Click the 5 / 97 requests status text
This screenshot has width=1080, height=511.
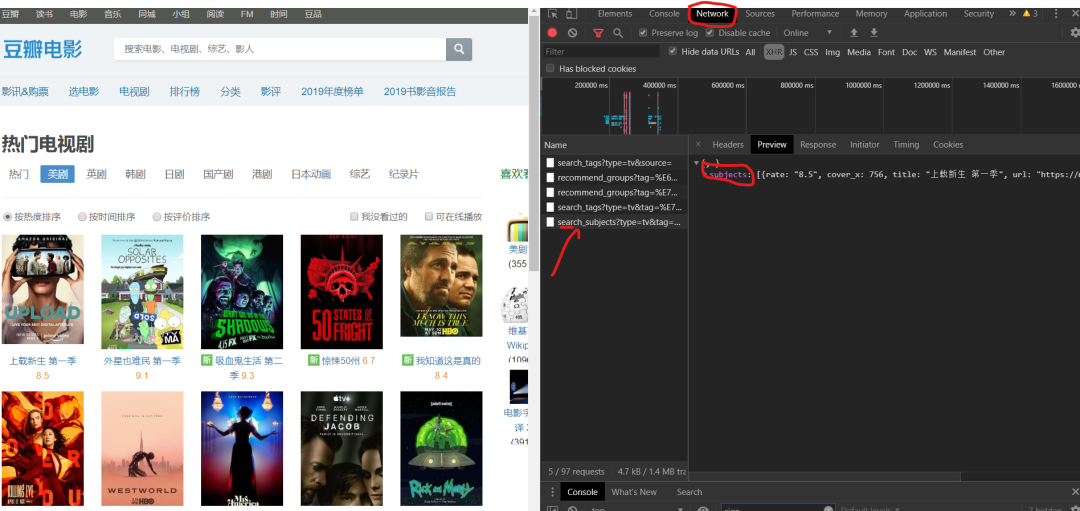576,472
